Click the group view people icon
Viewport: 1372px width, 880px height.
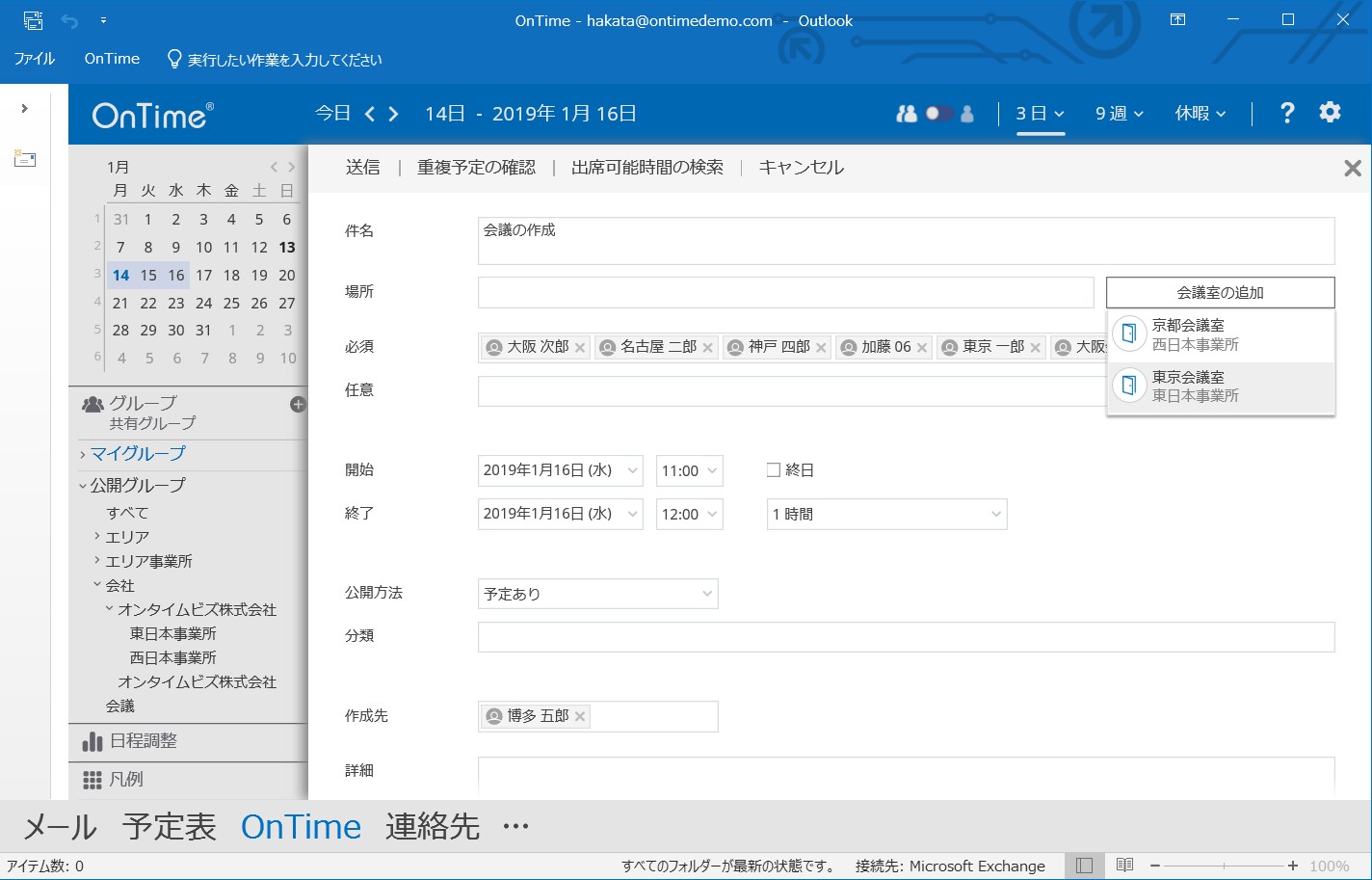click(906, 113)
